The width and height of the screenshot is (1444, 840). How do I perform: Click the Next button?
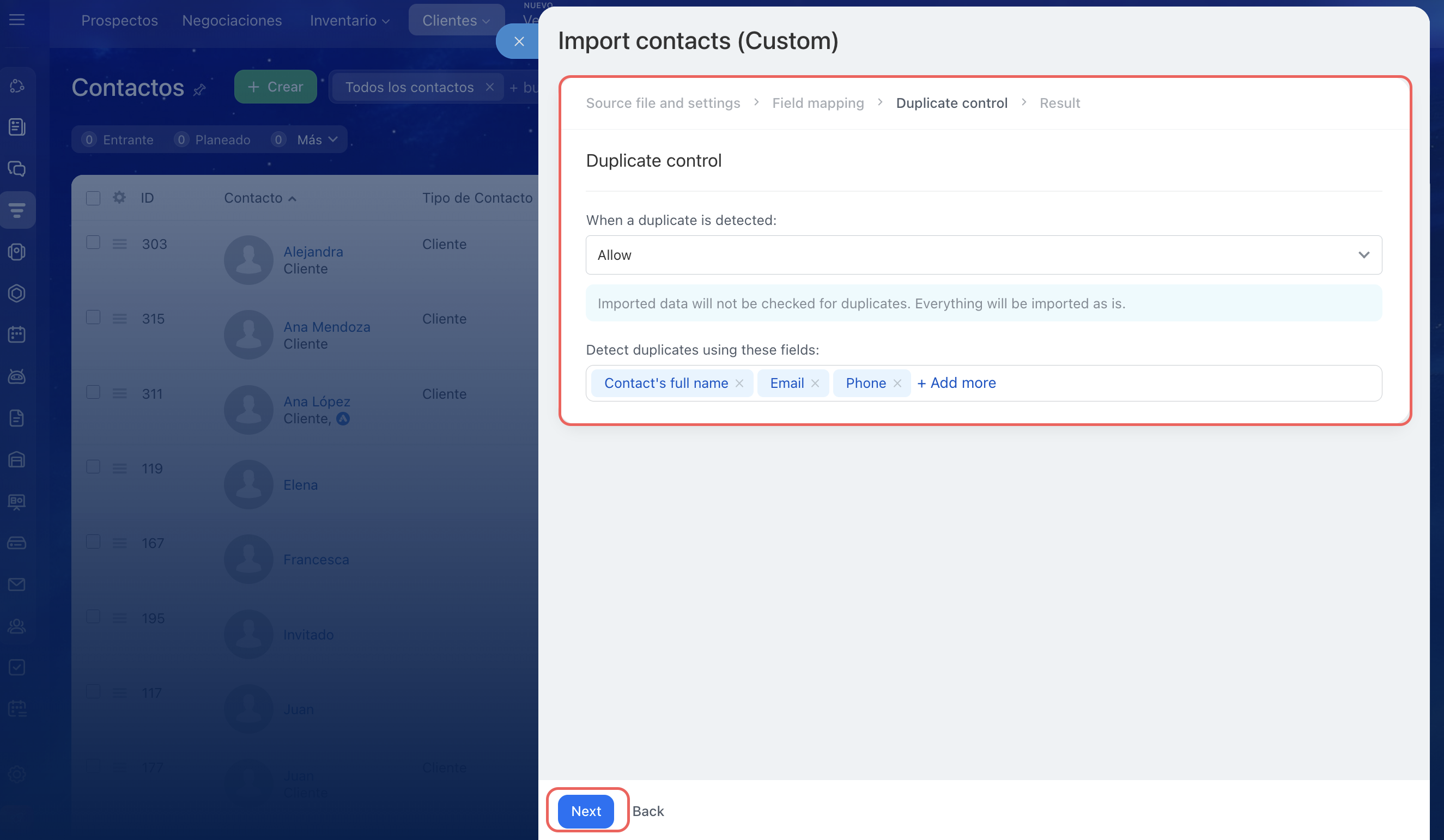586,811
